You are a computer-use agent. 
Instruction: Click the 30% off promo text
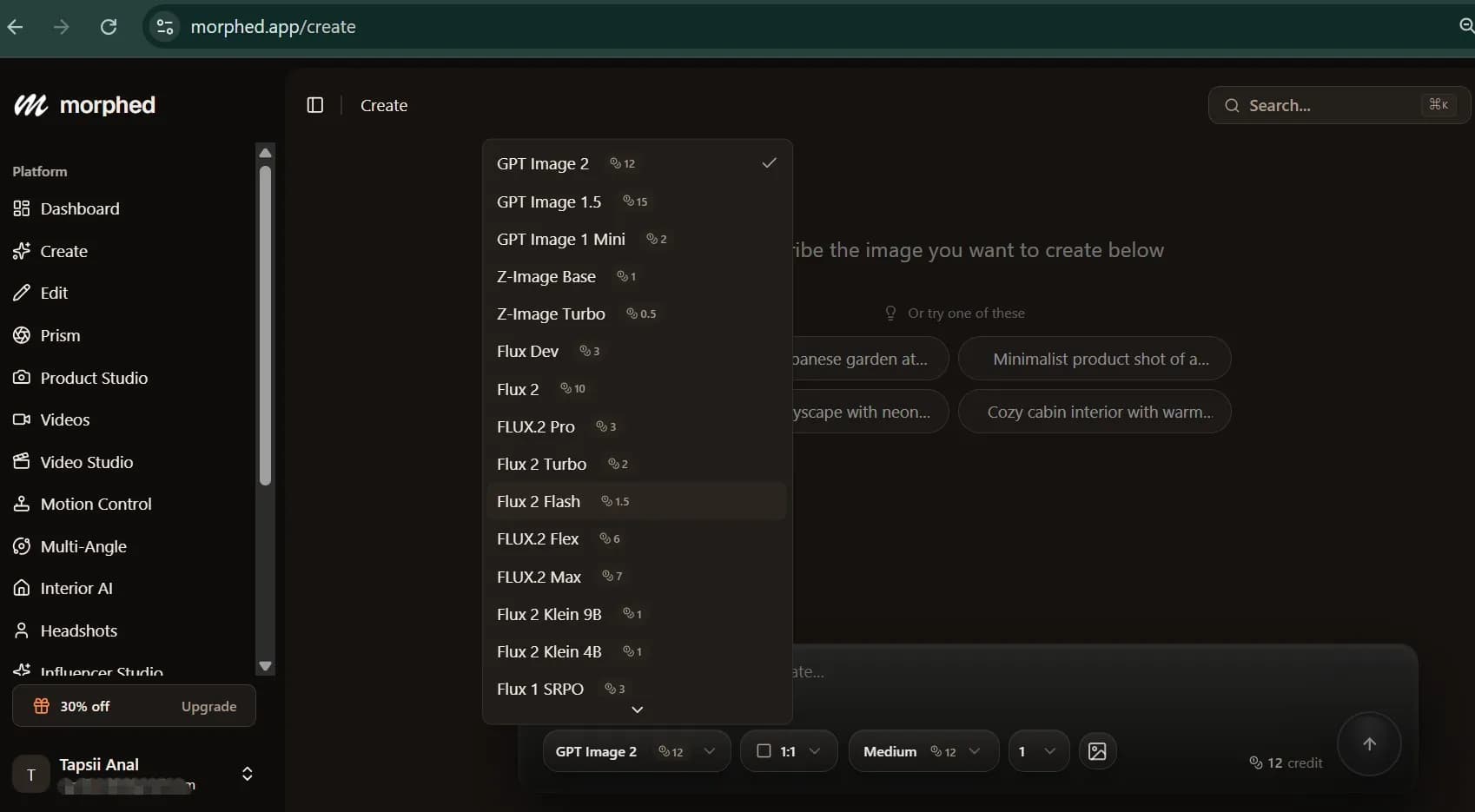click(x=84, y=706)
